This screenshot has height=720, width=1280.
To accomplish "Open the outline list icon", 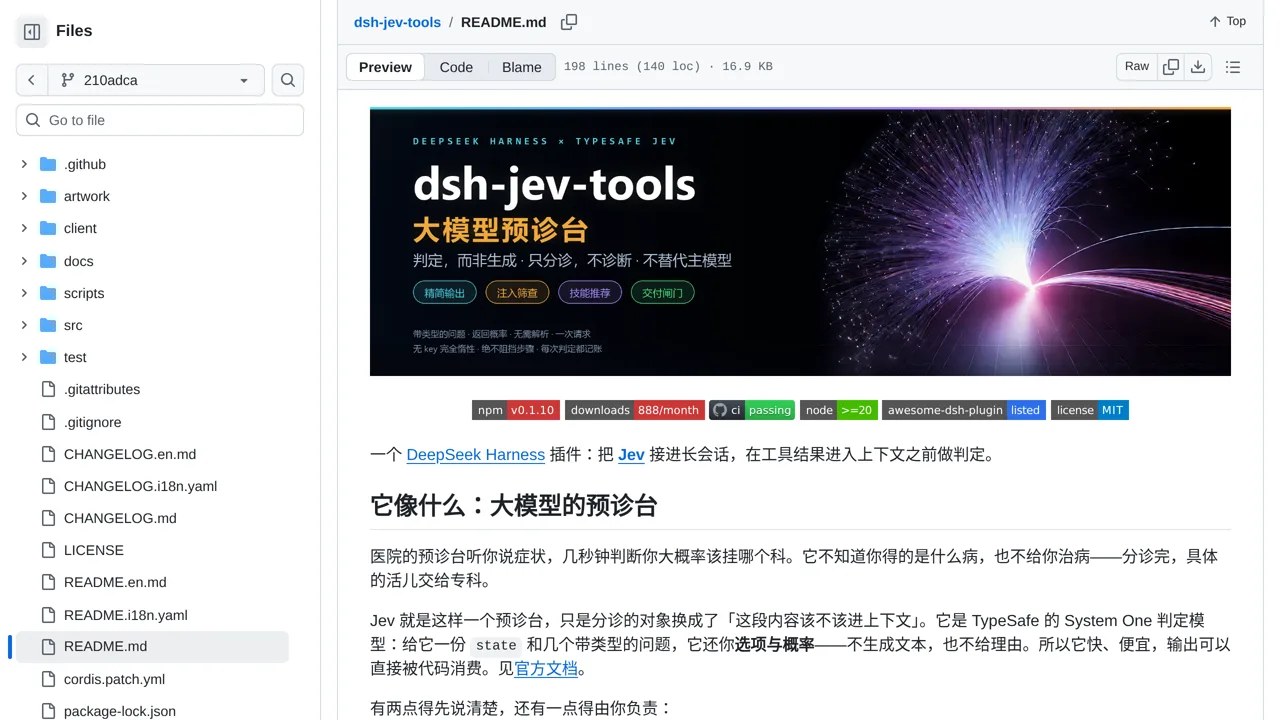I will tap(1233, 67).
